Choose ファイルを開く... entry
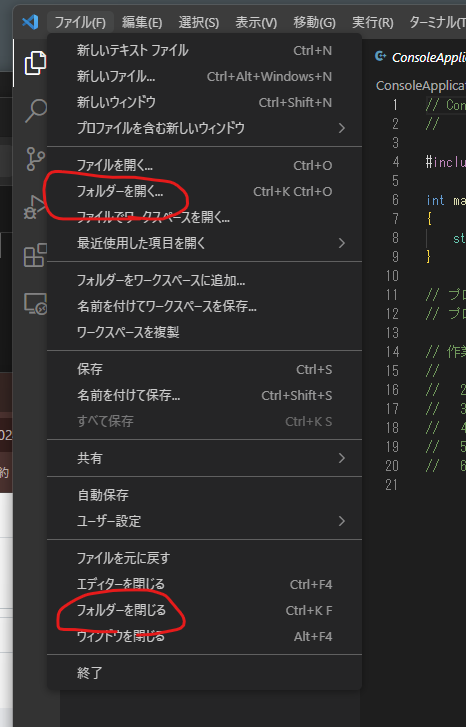 (204, 166)
